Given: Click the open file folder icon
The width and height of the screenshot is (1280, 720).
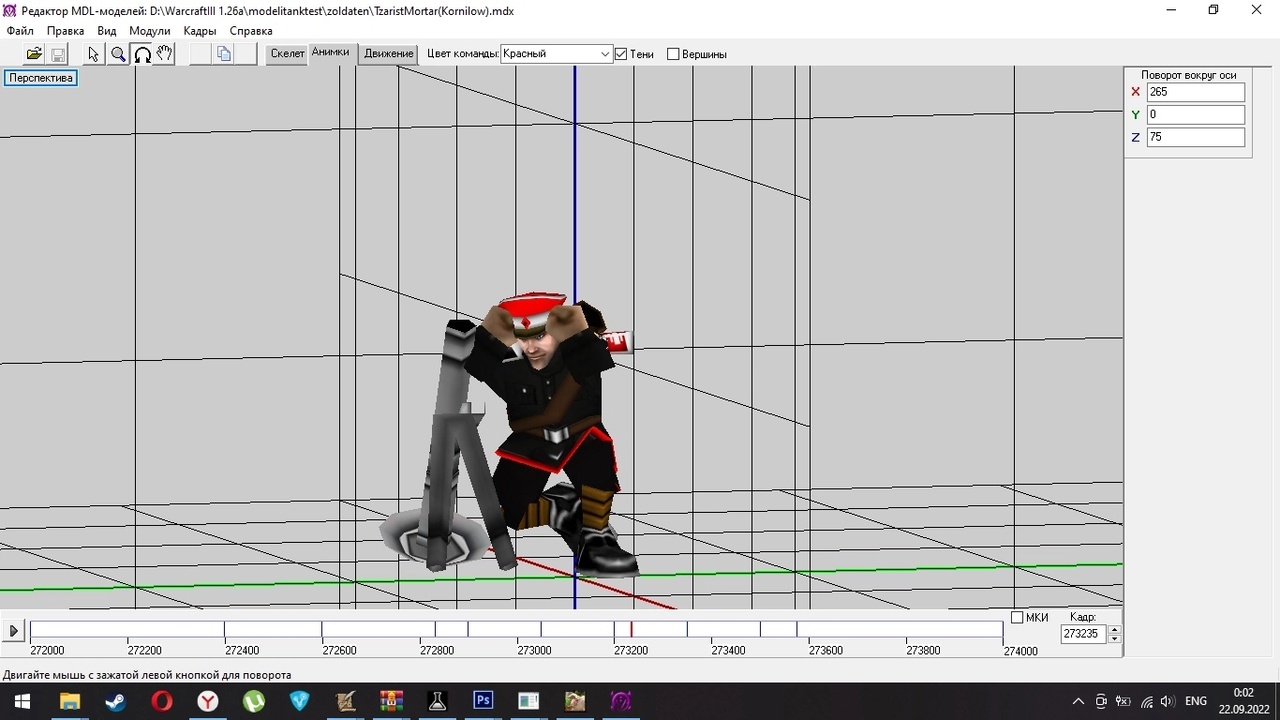Looking at the screenshot, I should tap(34, 54).
